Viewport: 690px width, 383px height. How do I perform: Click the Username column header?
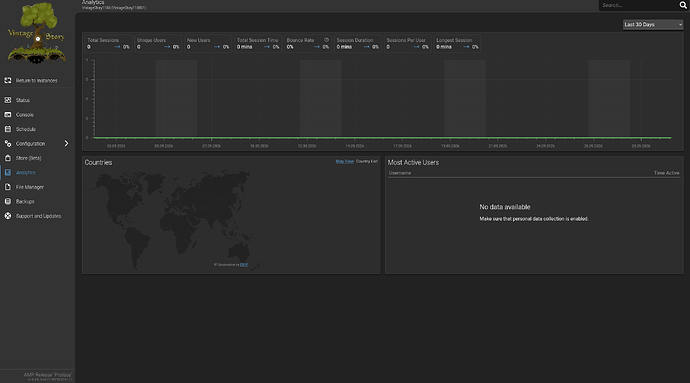coord(400,173)
